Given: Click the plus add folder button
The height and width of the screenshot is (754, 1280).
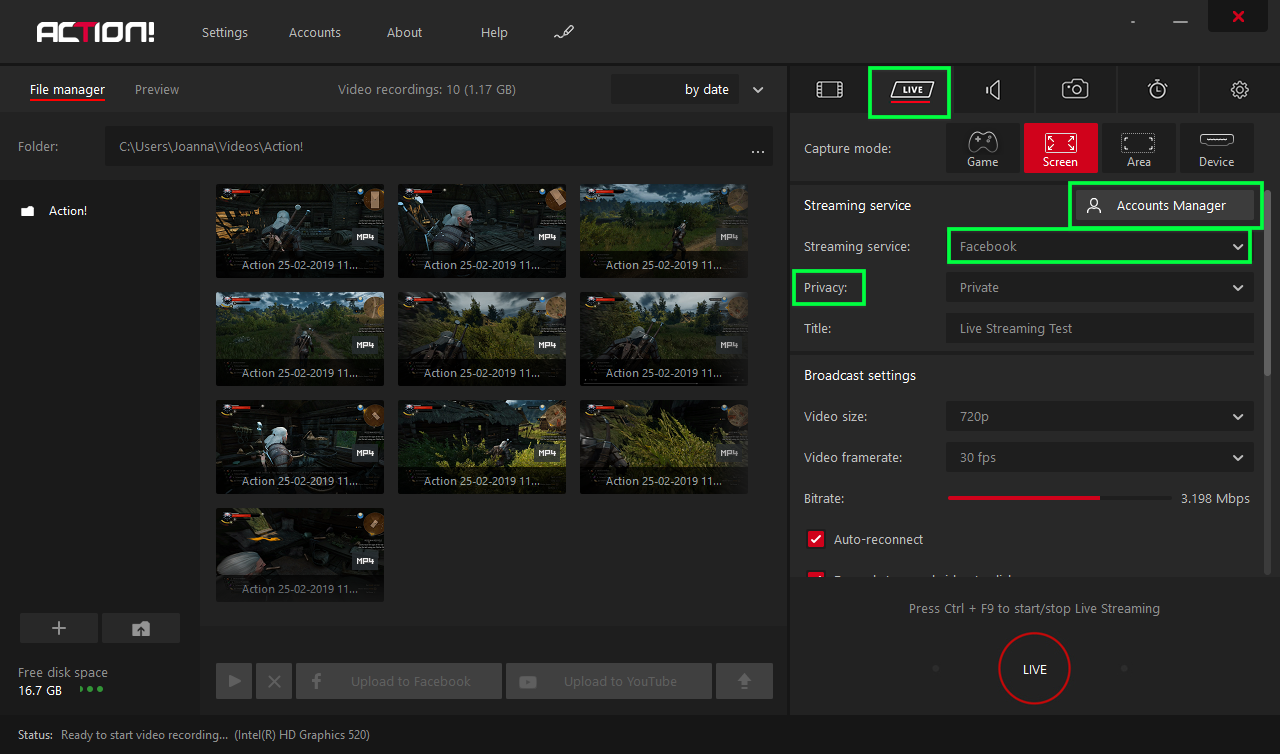Looking at the screenshot, I should [x=59, y=628].
